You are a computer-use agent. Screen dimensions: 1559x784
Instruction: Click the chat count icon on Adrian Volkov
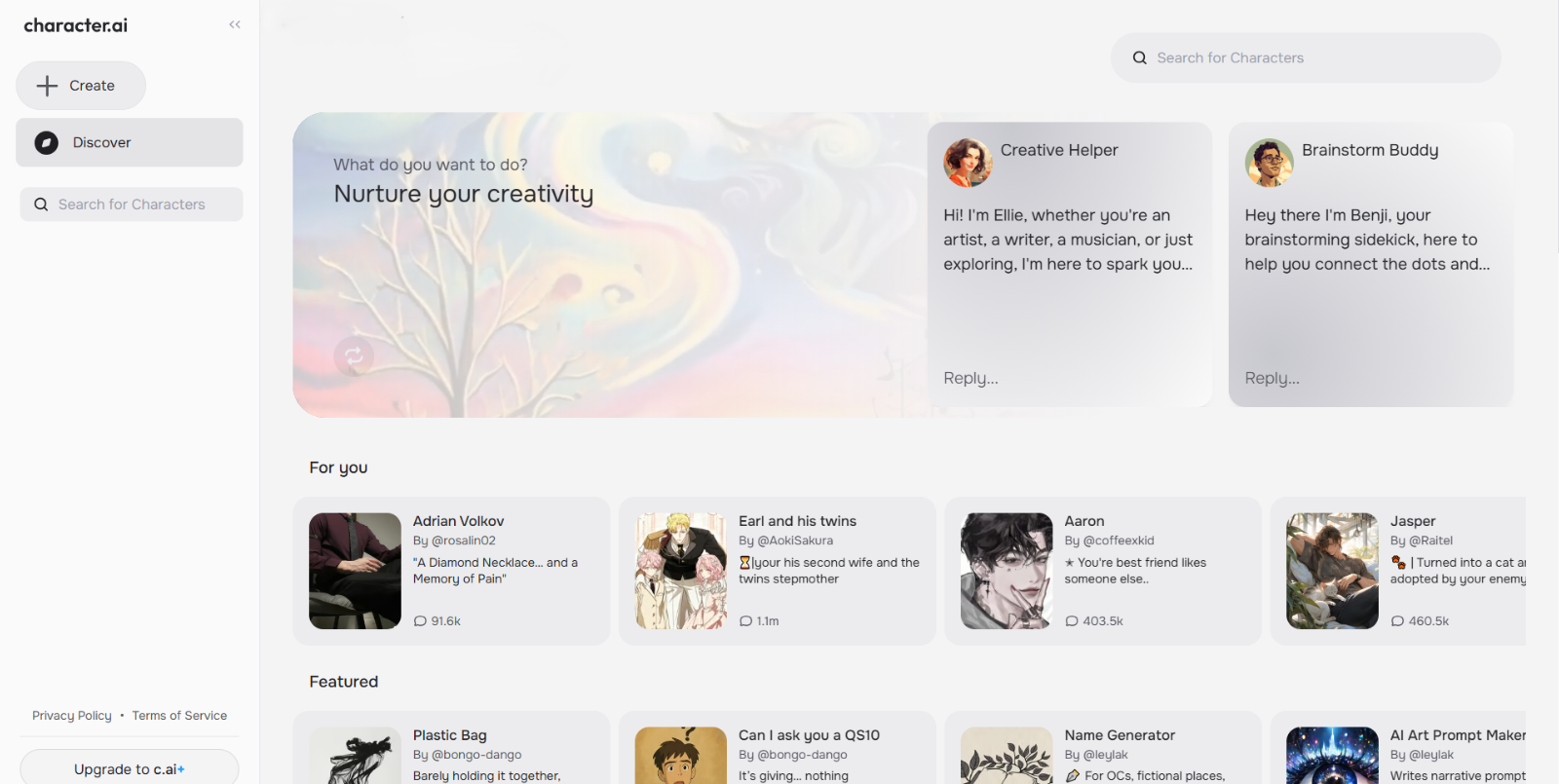tap(420, 621)
